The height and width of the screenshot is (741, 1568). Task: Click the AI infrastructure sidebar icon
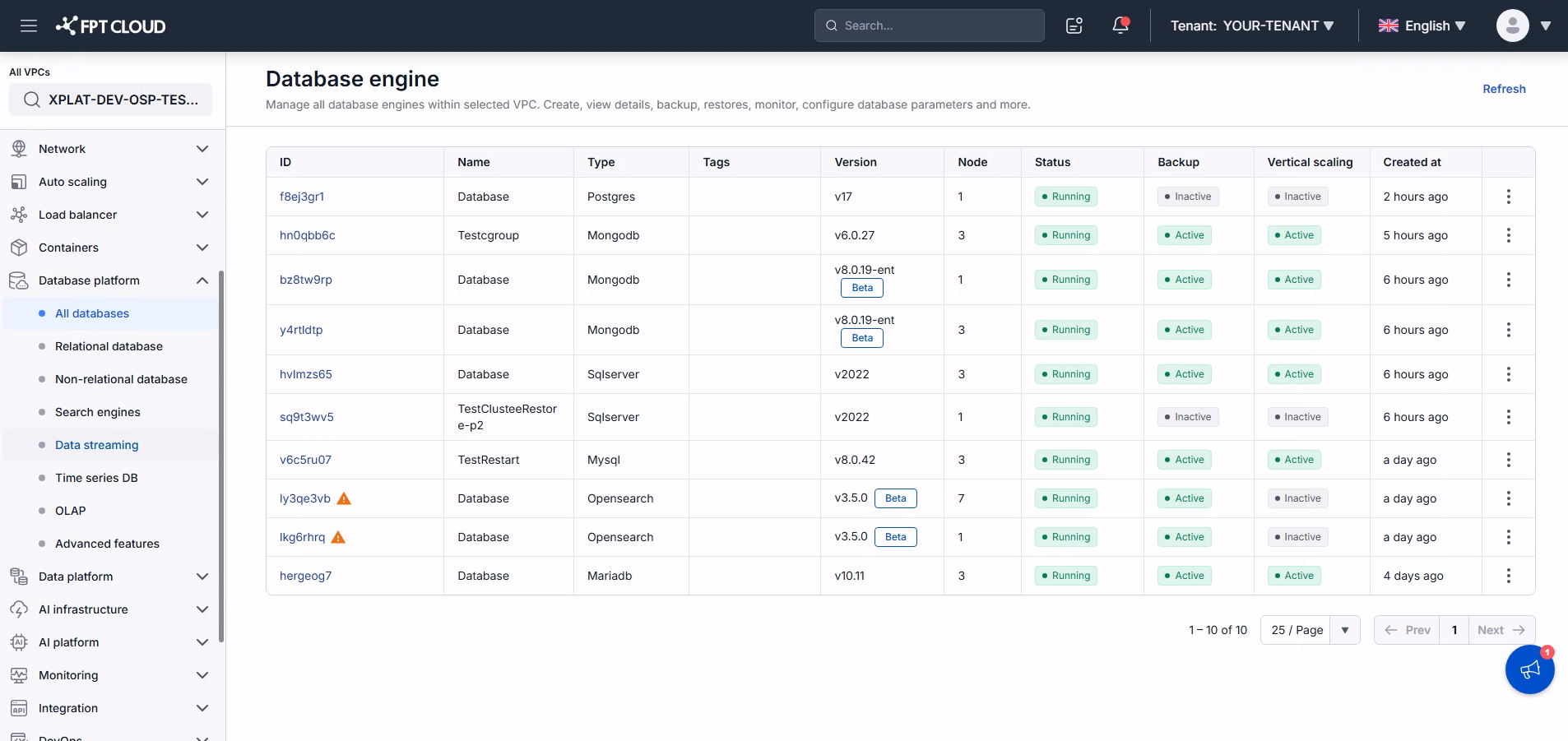(x=19, y=609)
